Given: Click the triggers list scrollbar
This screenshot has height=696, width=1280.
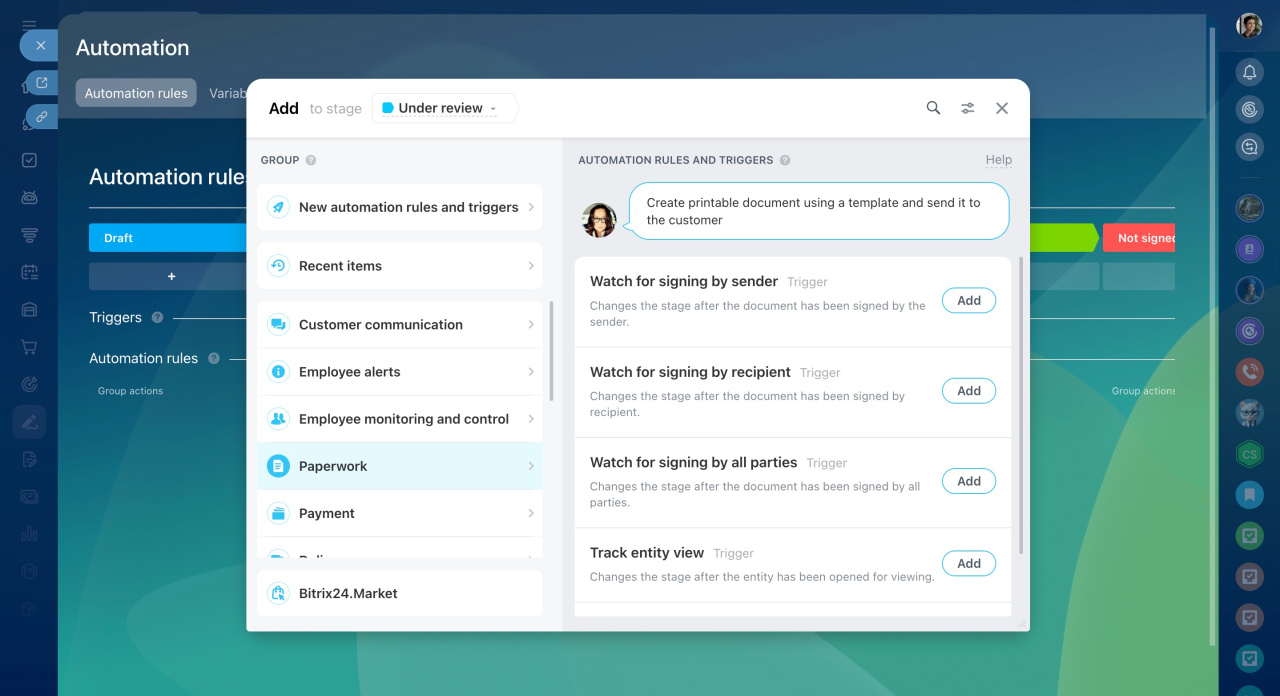Looking at the screenshot, I should [x=1020, y=405].
